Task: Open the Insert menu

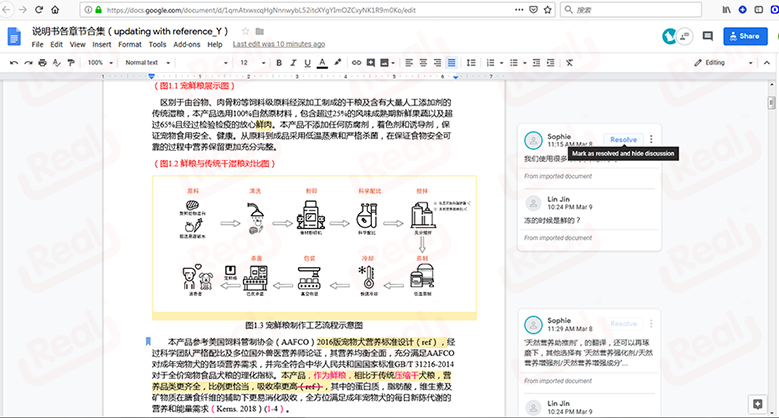Action: point(102,45)
